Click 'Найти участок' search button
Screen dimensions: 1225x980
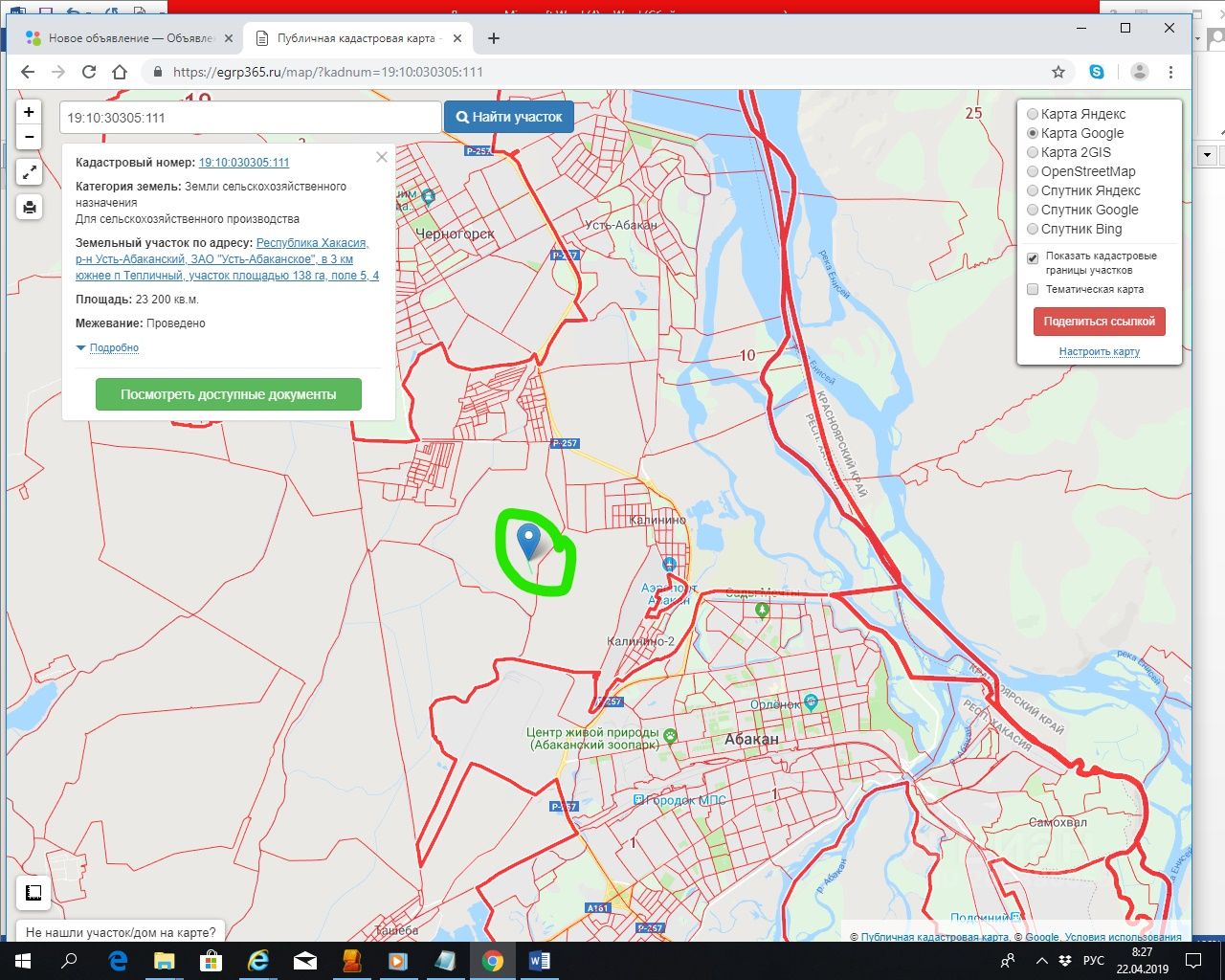click(x=509, y=117)
